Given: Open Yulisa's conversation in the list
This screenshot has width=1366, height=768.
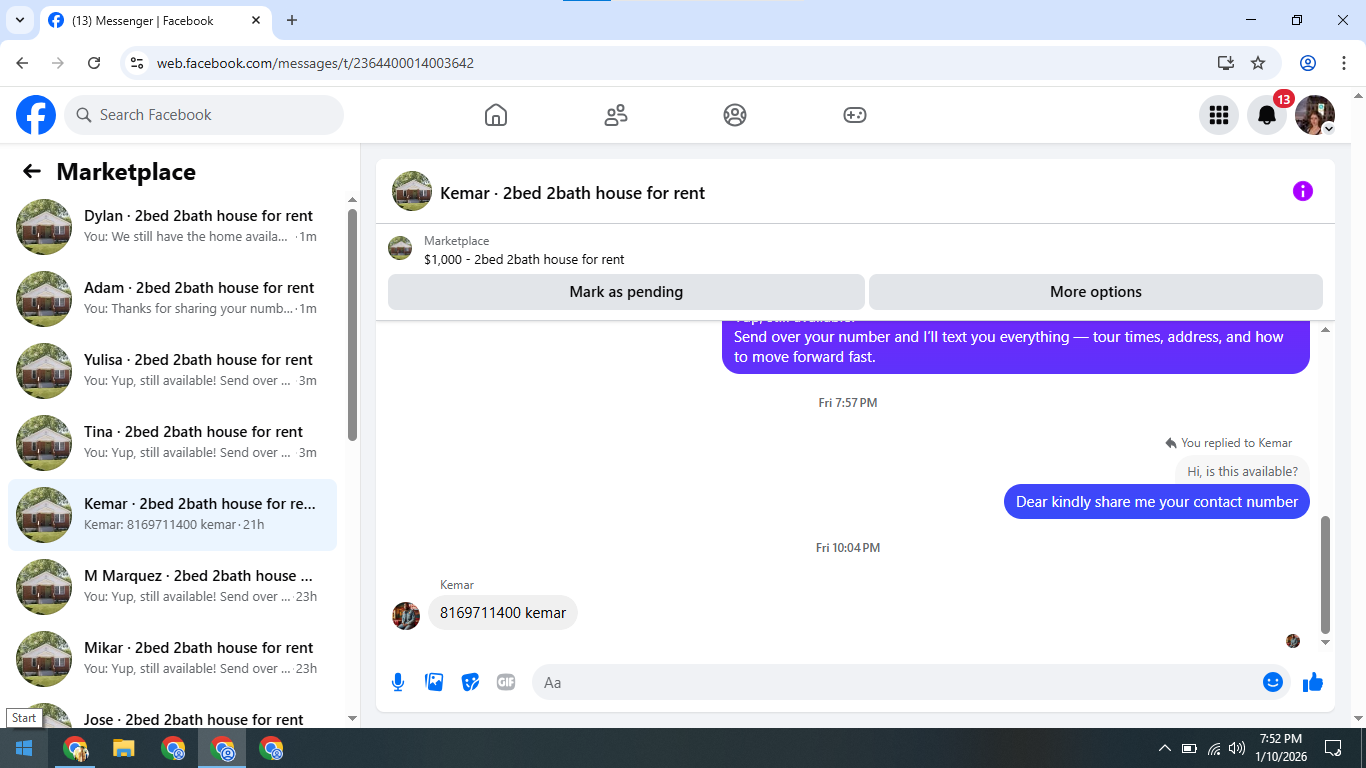Looking at the screenshot, I should coord(172,371).
